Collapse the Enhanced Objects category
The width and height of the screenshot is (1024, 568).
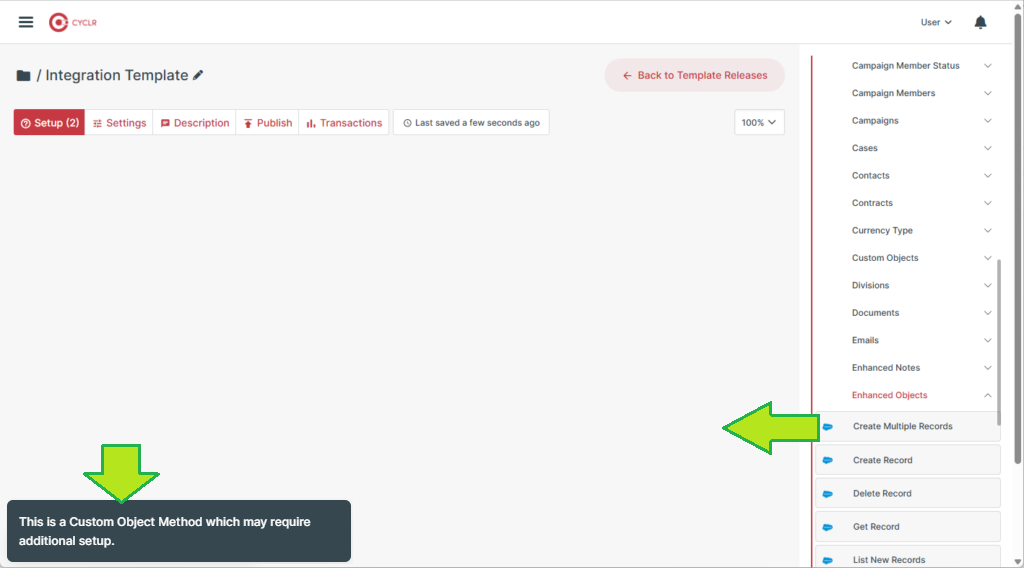click(x=921, y=395)
